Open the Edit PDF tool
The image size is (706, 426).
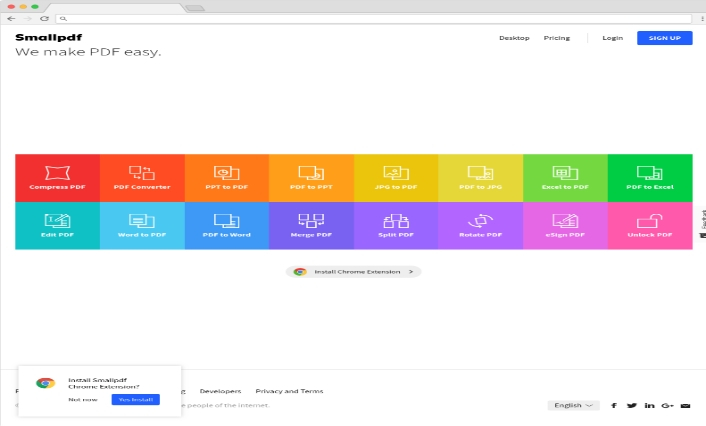57,226
